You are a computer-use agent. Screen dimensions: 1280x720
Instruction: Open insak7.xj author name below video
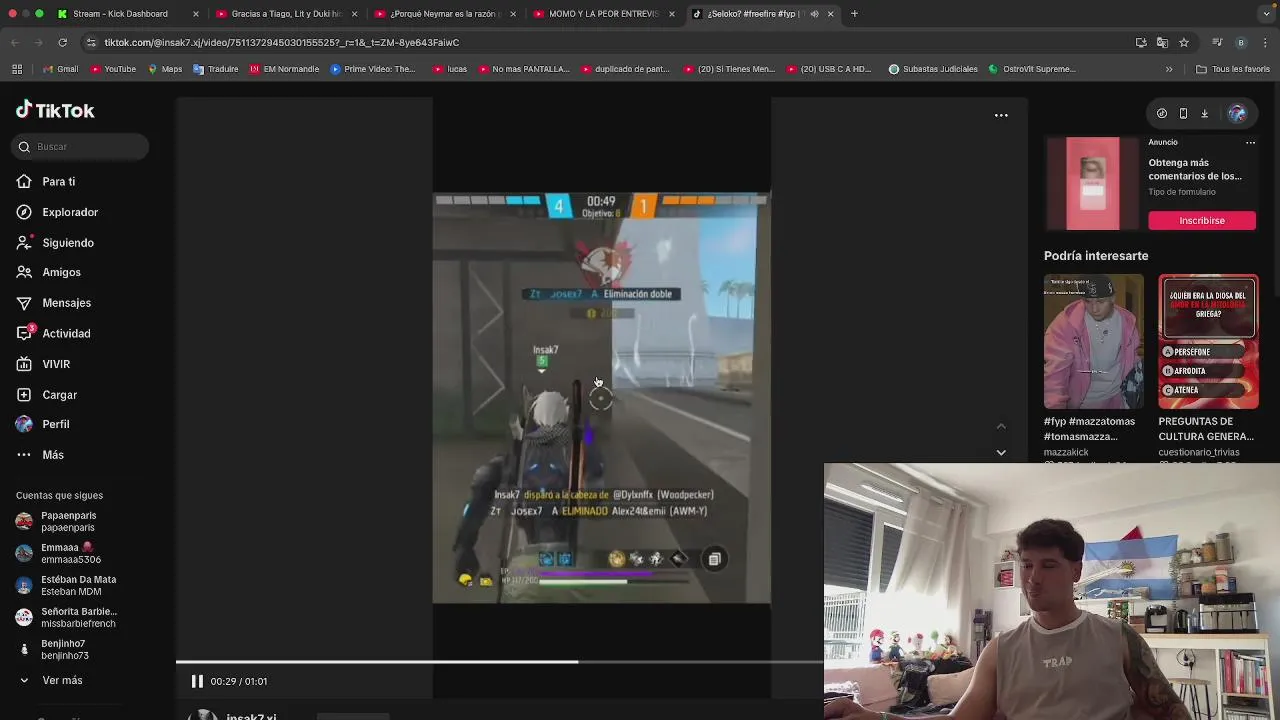coord(251,716)
